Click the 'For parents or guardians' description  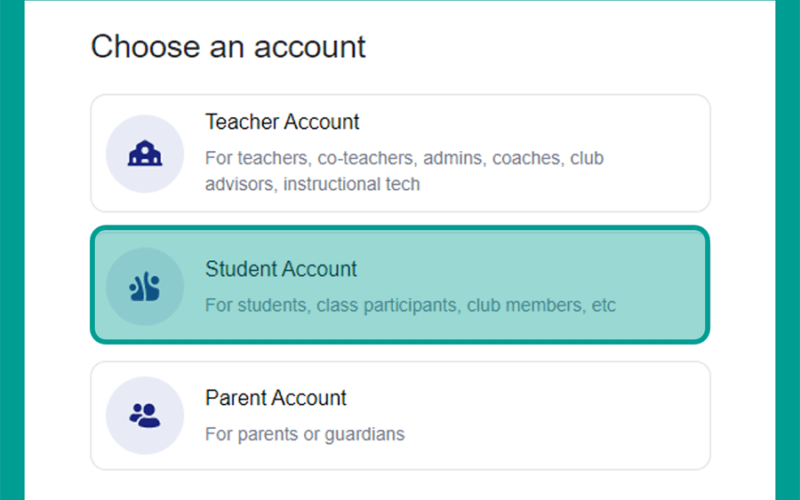(305, 434)
